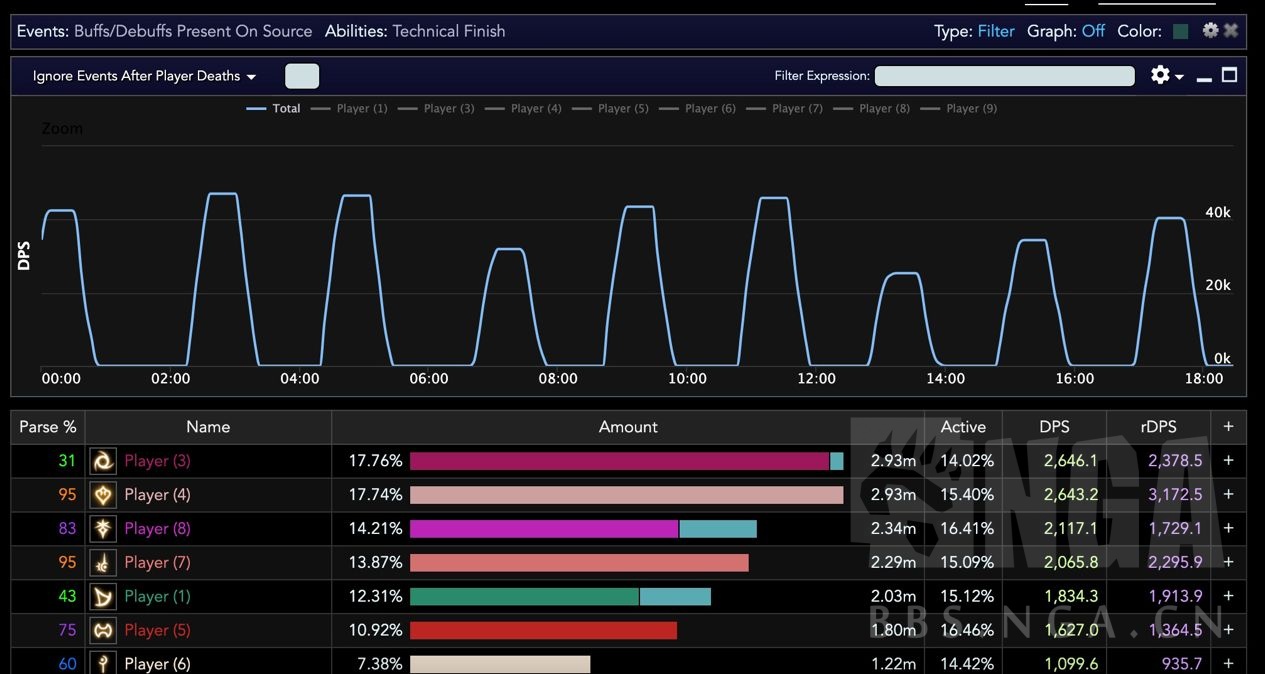Open the Buffs/Debuffs Present On Source events menu
The width and height of the screenshot is (1265, 674).
(193, 30)
